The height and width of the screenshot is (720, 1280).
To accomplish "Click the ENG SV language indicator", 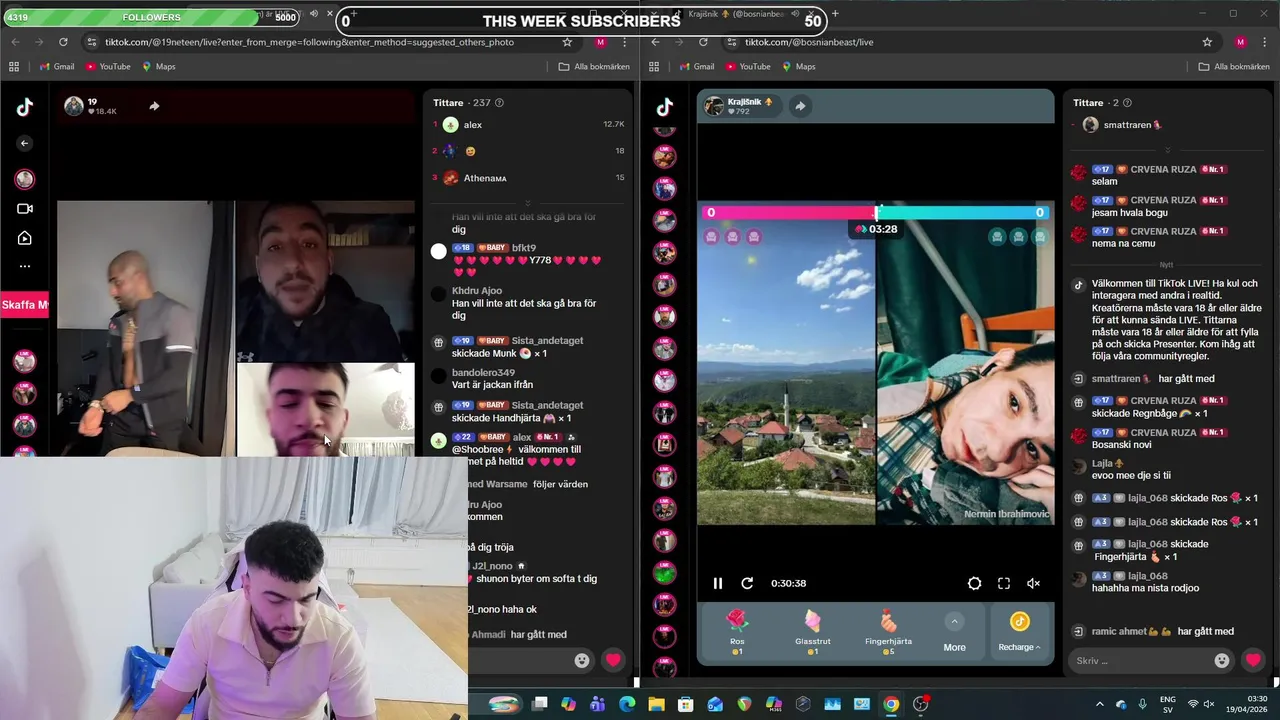I will pos(1167,704).
